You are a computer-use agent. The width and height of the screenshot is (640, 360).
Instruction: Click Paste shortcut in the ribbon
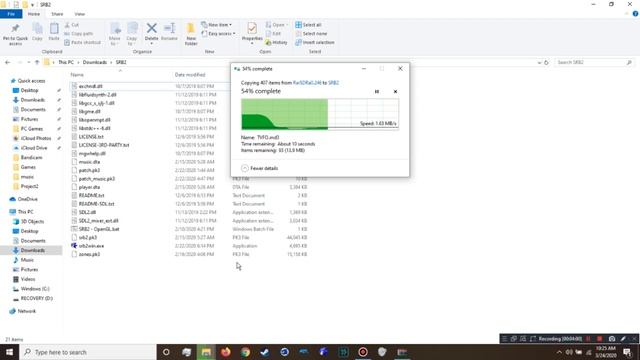[82, 42]
